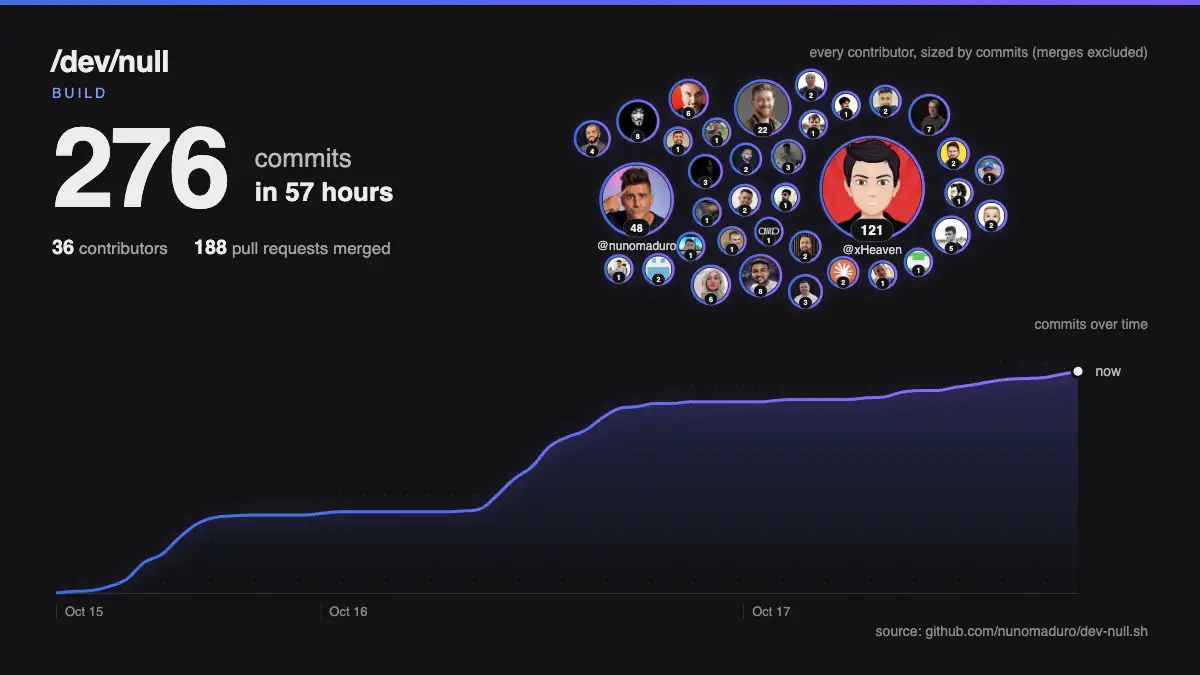Click the "Oct 16" date label
This screenshot has height=675, width=1200.
(348, 611)
